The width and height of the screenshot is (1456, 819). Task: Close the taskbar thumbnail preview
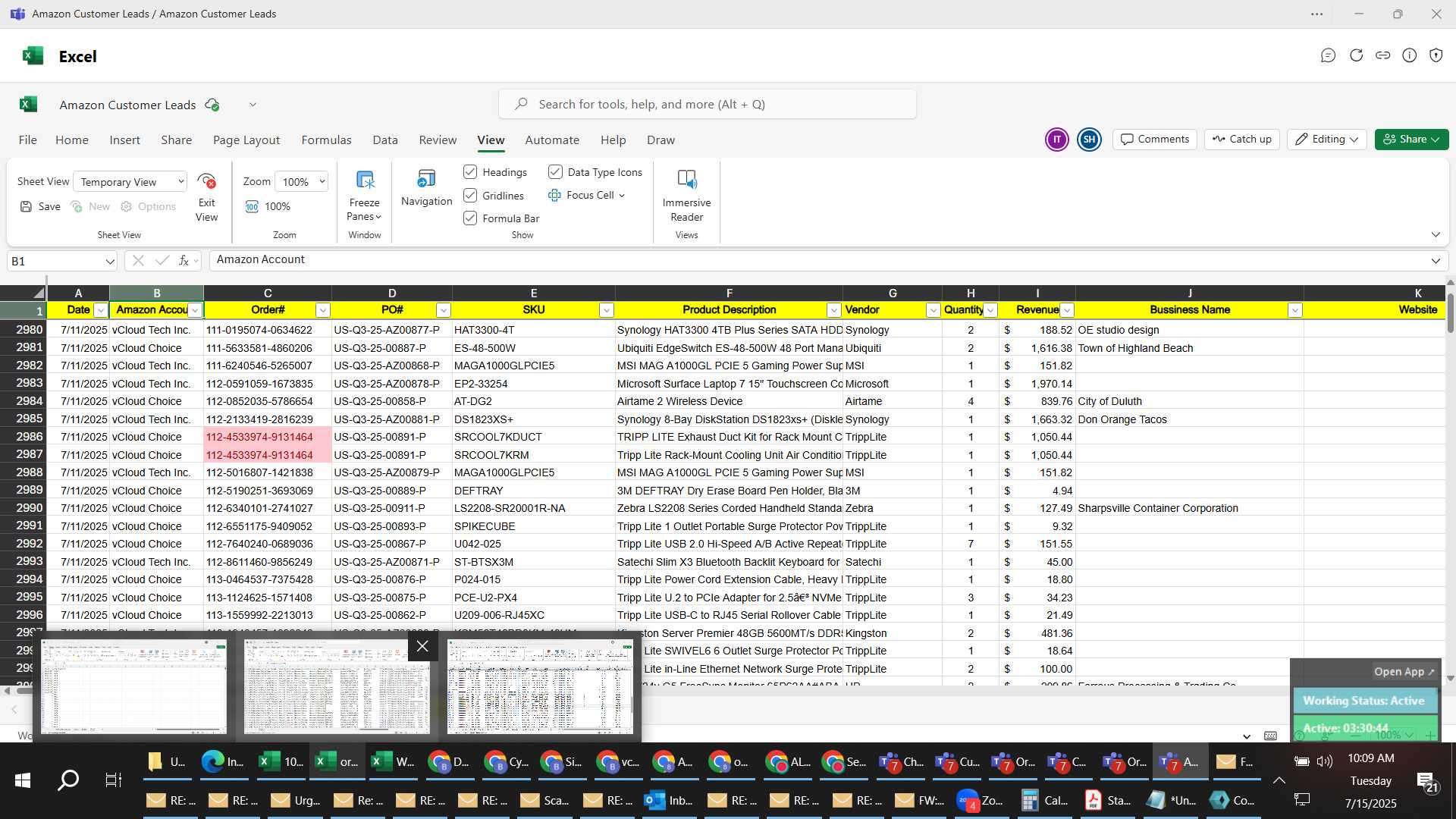point(422,646)
